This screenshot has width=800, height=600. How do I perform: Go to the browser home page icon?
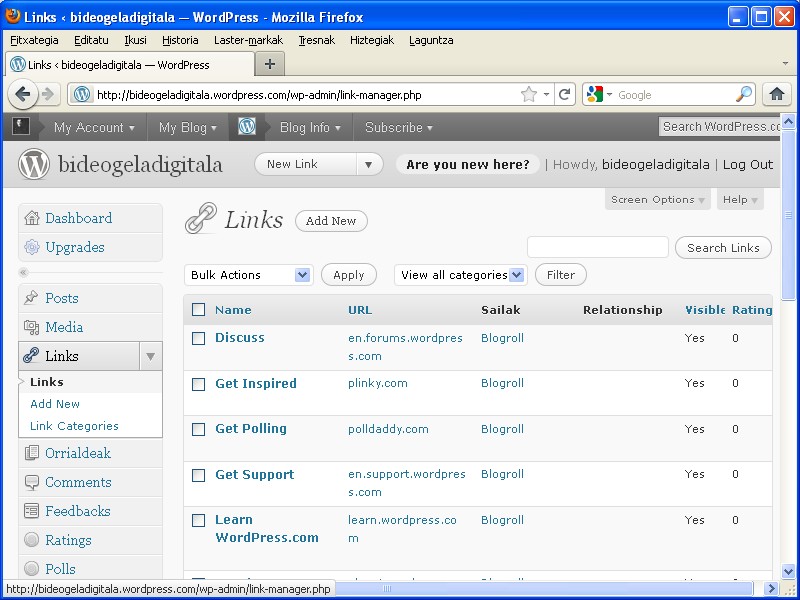pyautogui.click(x=777, y=94)
